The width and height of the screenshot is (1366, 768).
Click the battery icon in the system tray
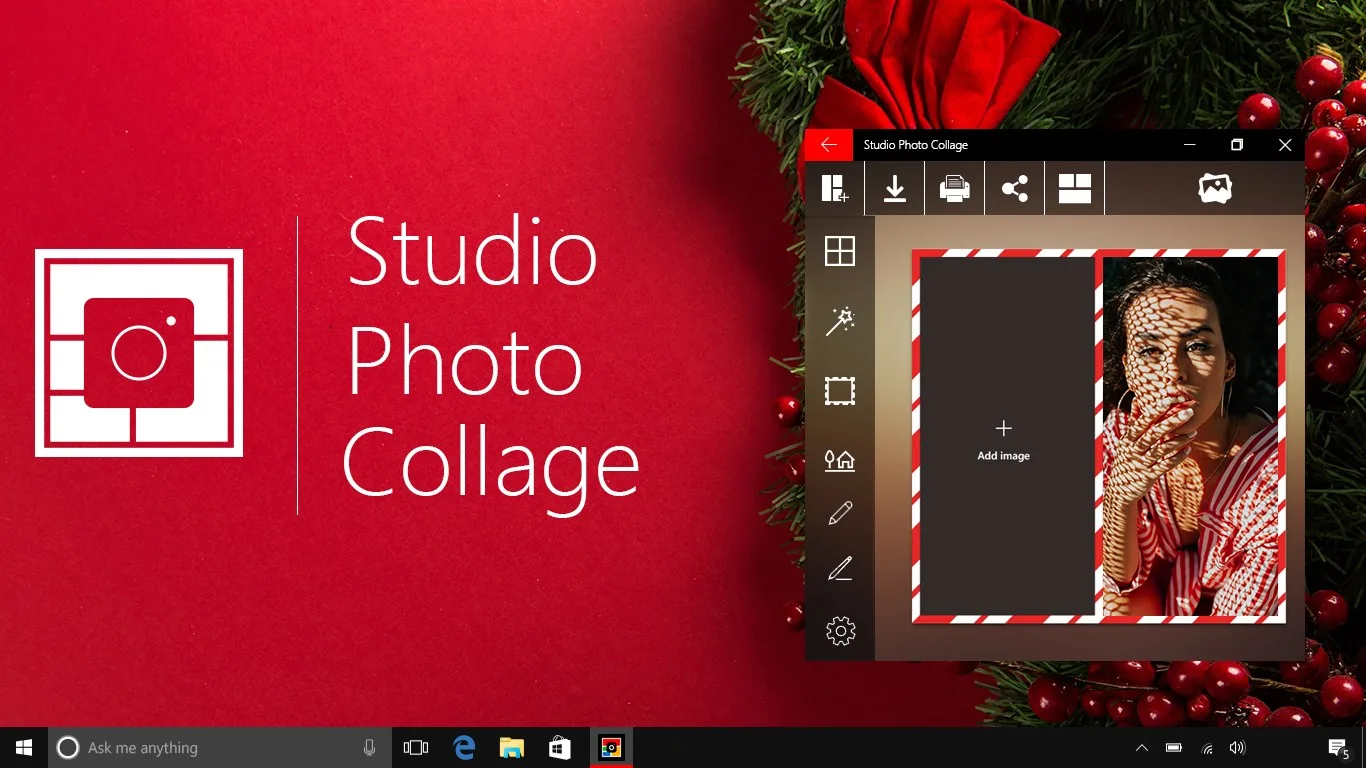coord(1174,747)
